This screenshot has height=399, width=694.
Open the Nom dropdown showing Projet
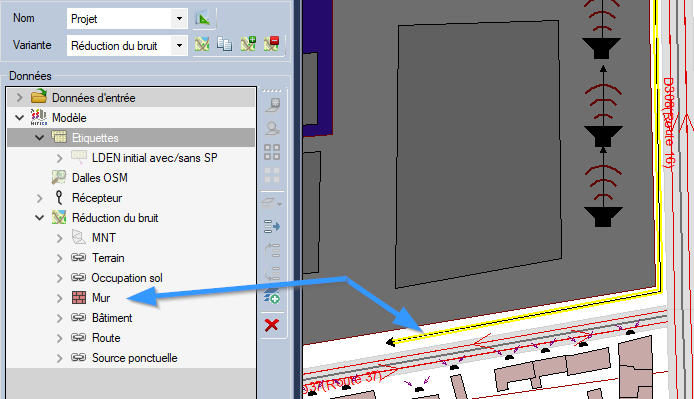(179, 19)
